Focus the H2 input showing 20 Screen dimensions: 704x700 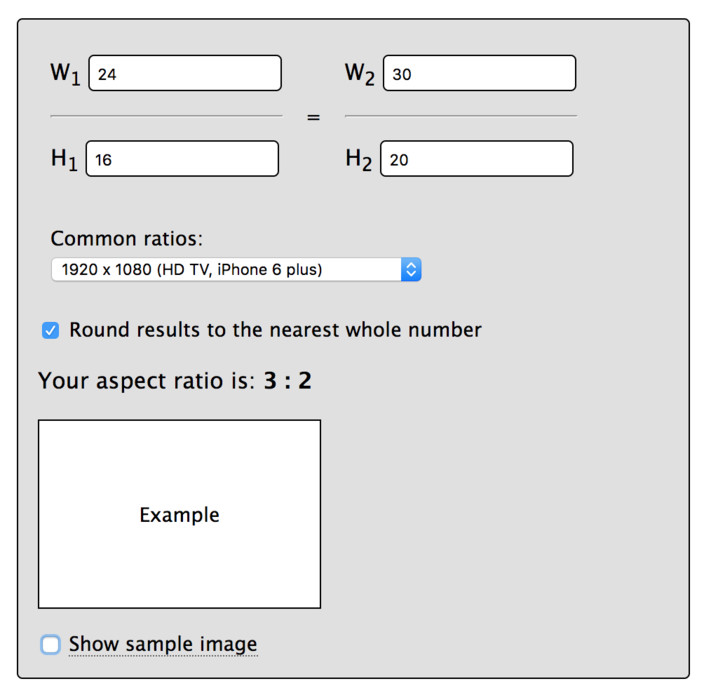(477, 159)
